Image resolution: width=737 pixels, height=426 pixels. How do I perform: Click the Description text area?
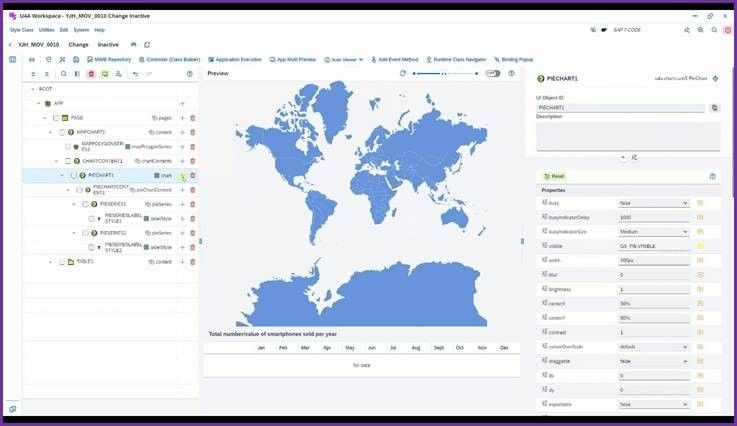click(x=628, y=136)
